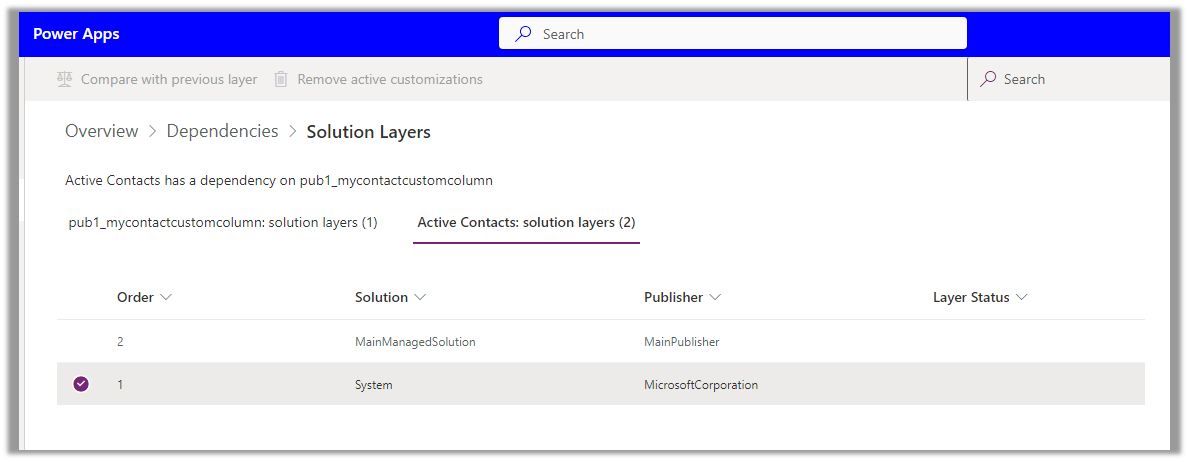Image resolution: width=1189 pixels, height=462 pixels.
Task: Click the trash can remove icon
Action: click(x=281, y=79)
